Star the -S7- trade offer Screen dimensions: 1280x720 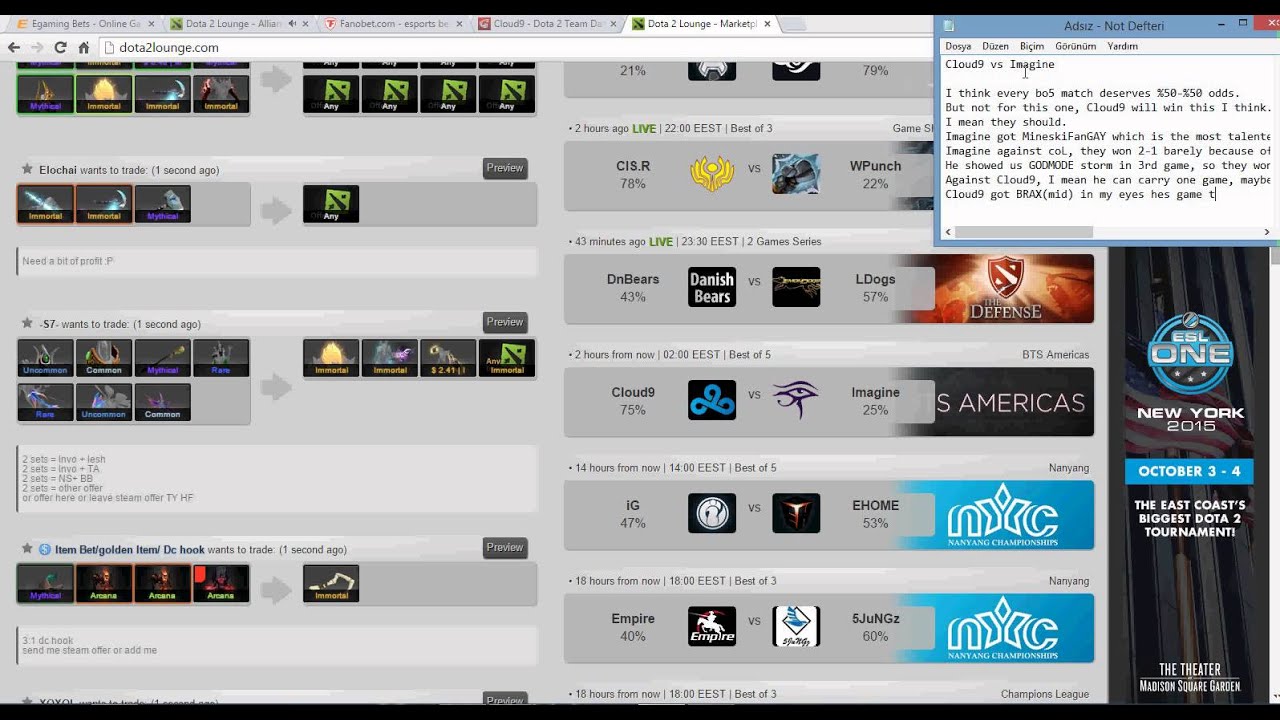pos(27,324)
